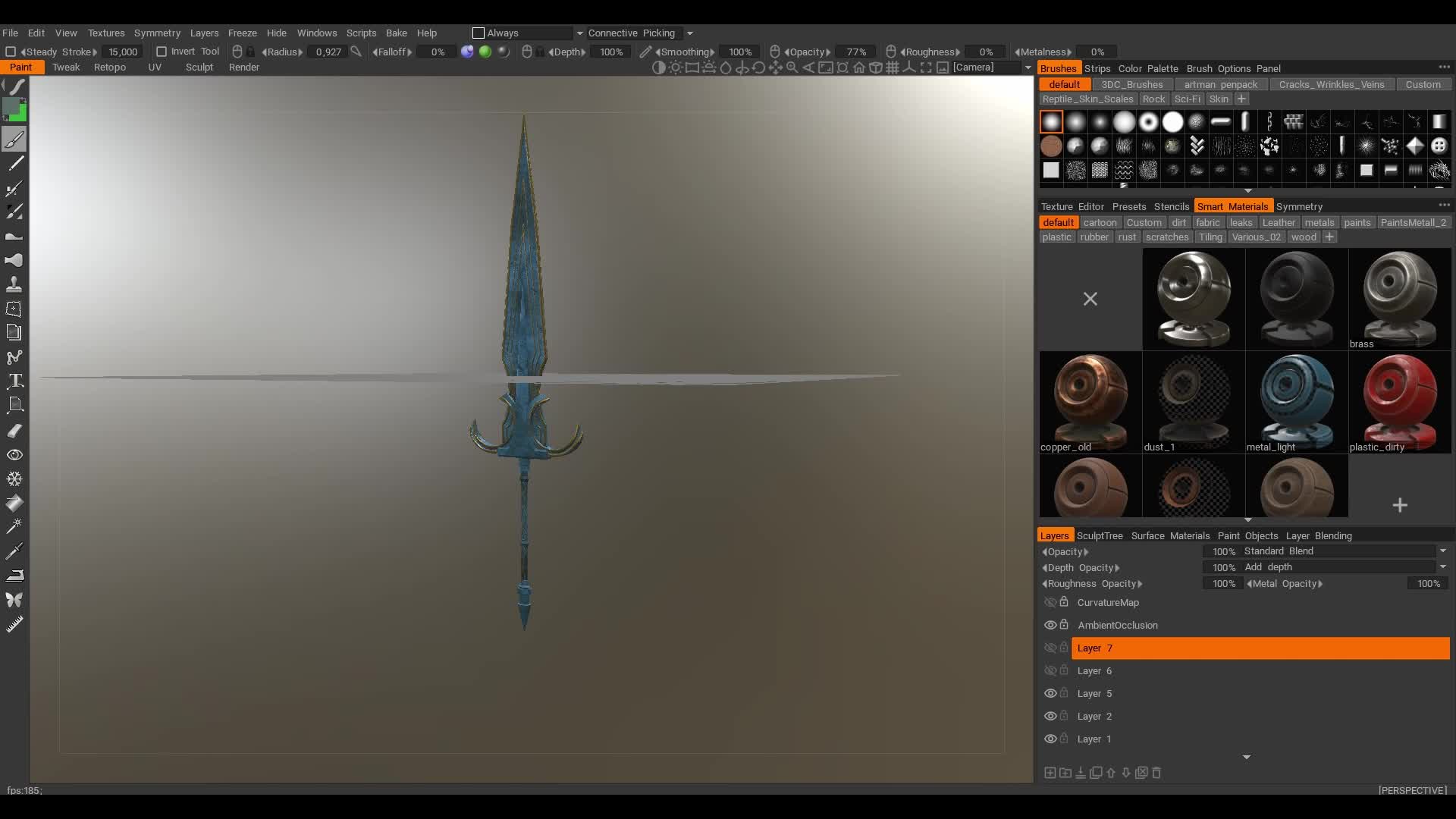The height and width of the screenshot is (819, 1456).
Task: Toggle the grid icon in the navigation bar
Action: pyautogui.click(x=894, y=67)
